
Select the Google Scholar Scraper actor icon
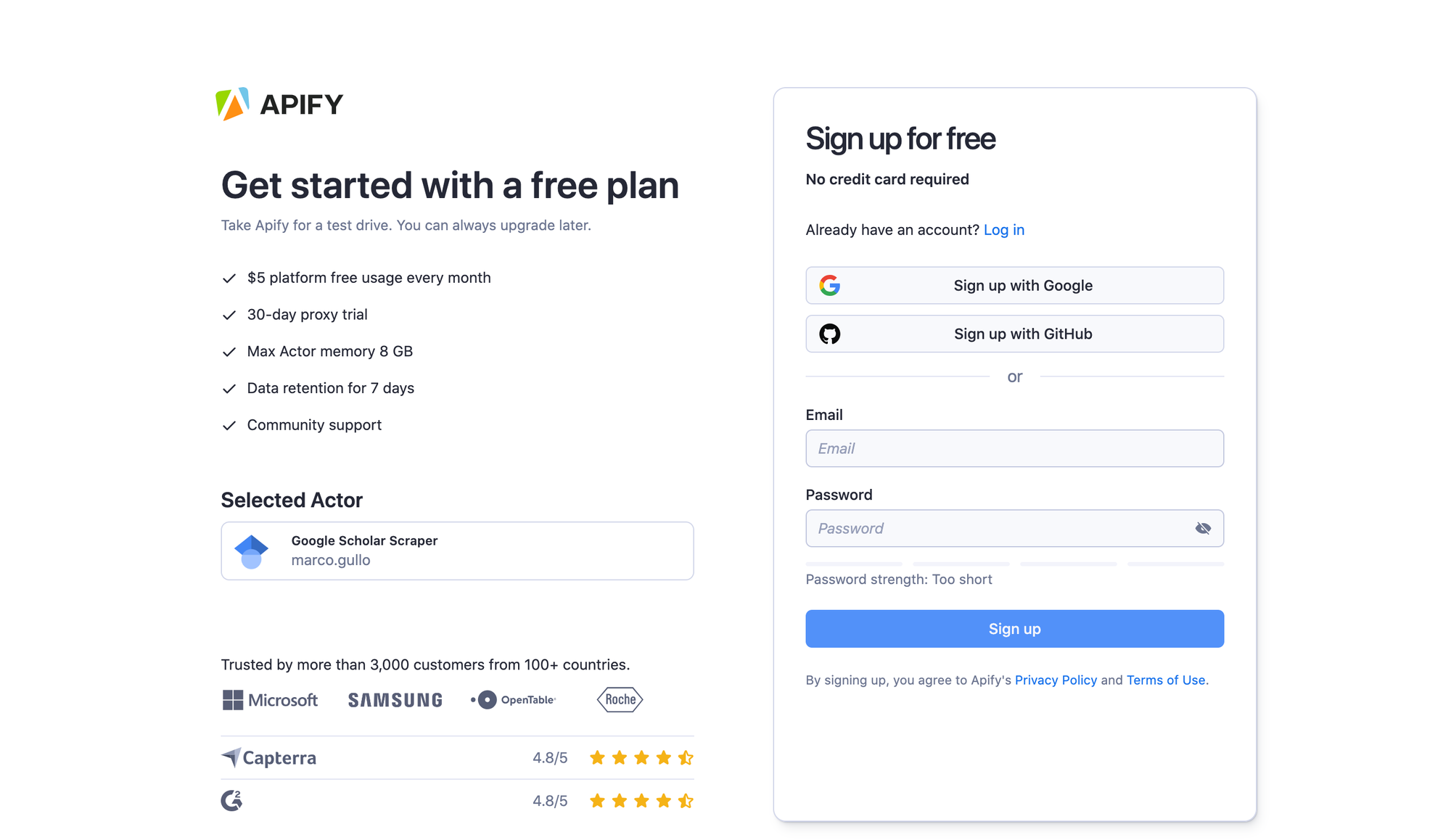coord(252,551)
